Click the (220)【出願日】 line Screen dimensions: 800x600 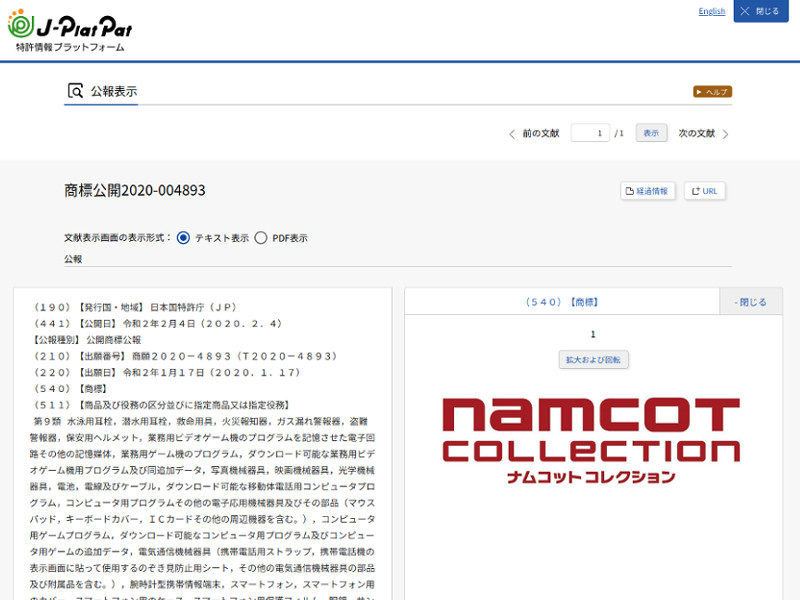[166, 372]
